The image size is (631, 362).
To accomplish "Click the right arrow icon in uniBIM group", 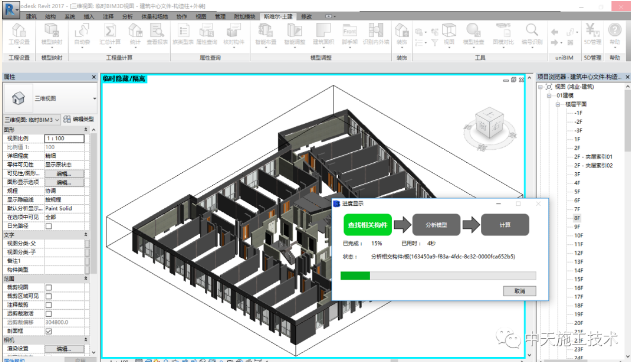I will 555,42.
